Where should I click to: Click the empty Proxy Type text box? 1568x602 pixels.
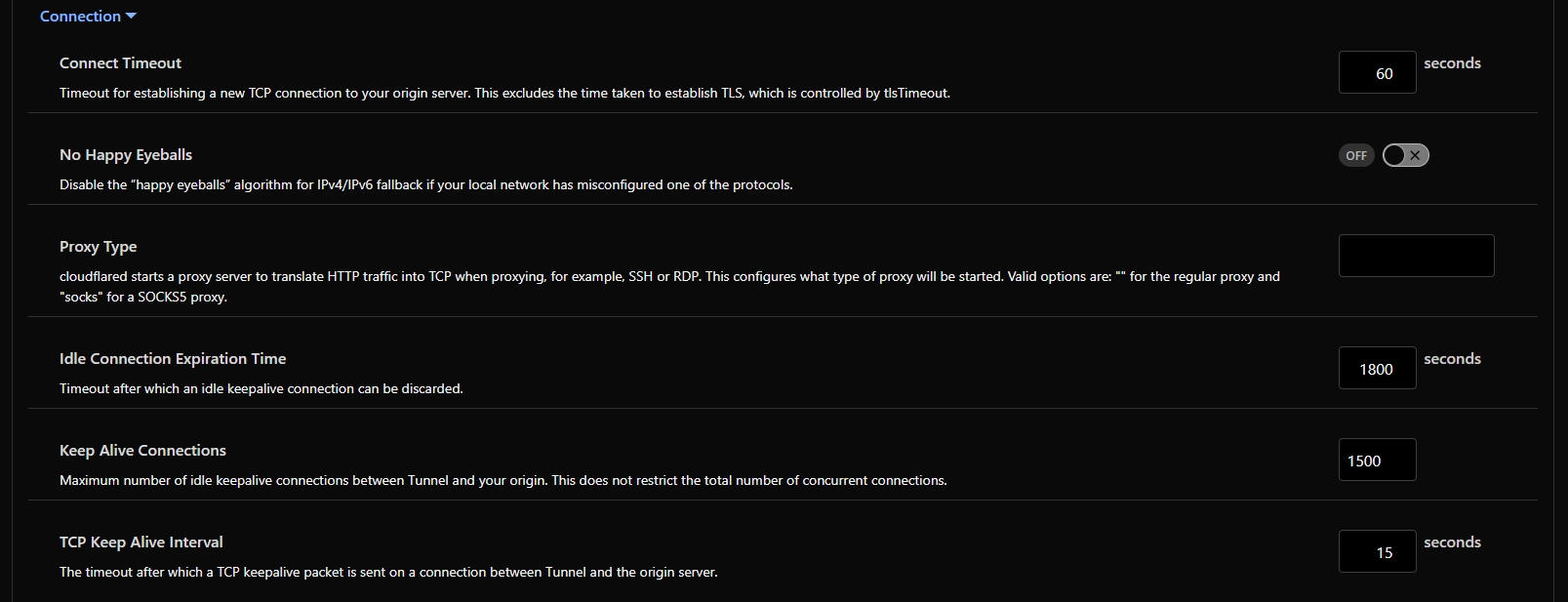coord(1416,256)
